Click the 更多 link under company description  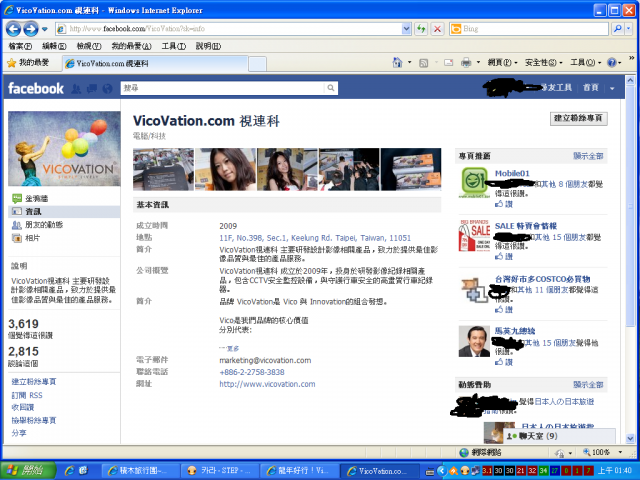(x=232, y=349)
